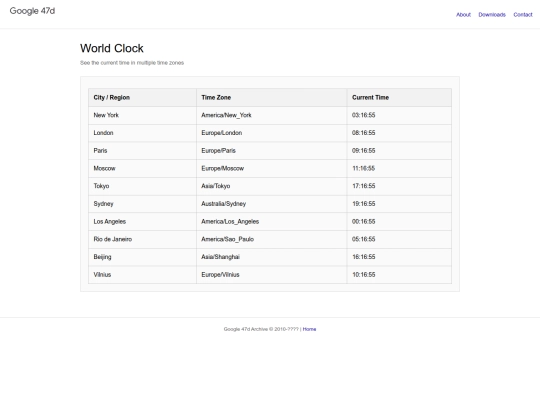
Task: Select Asia/Shanghai time zone text
Action: coord(220,257)
